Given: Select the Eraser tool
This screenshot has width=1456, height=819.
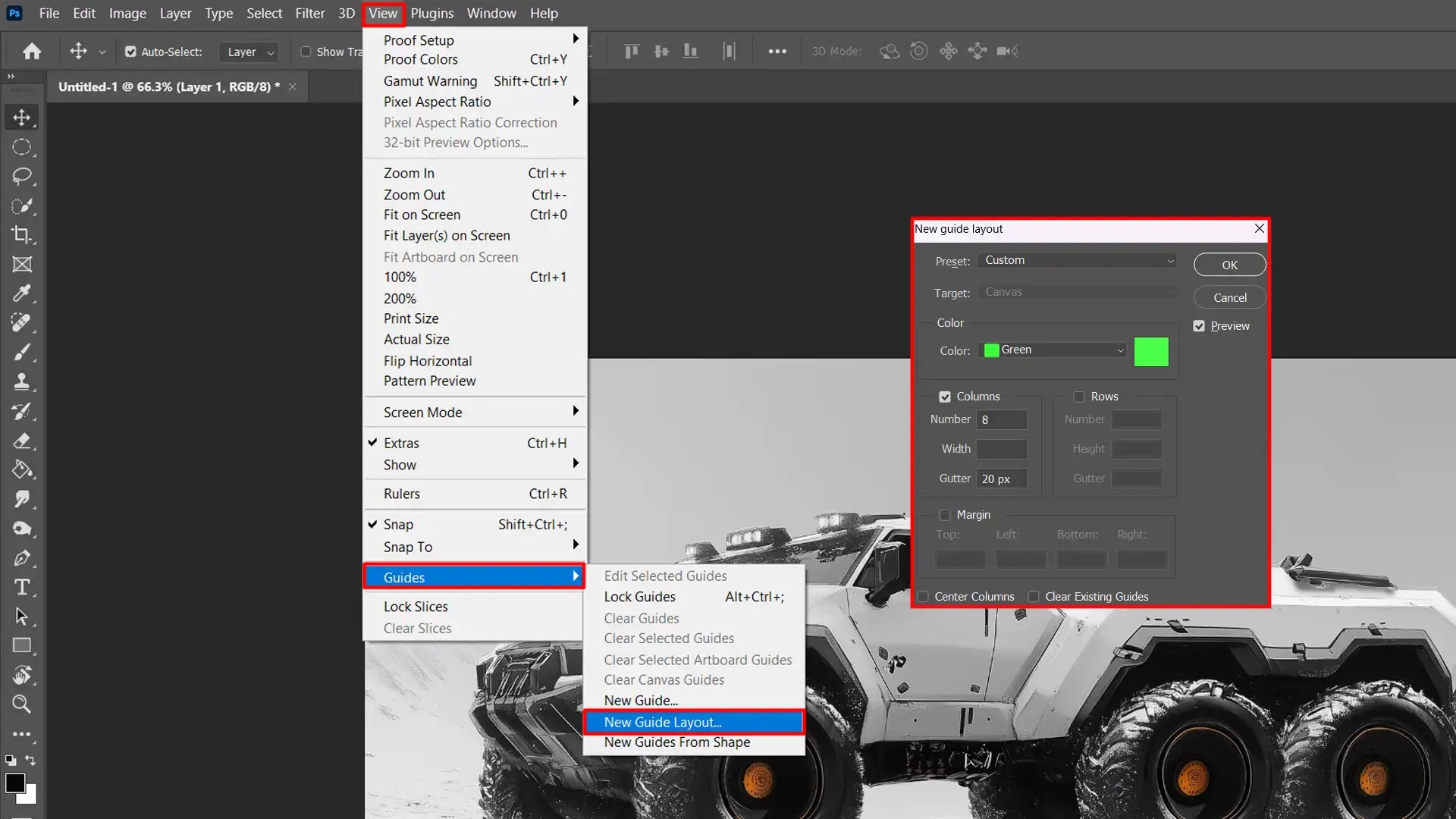Looking at the screenshot, I should [21, 441].
